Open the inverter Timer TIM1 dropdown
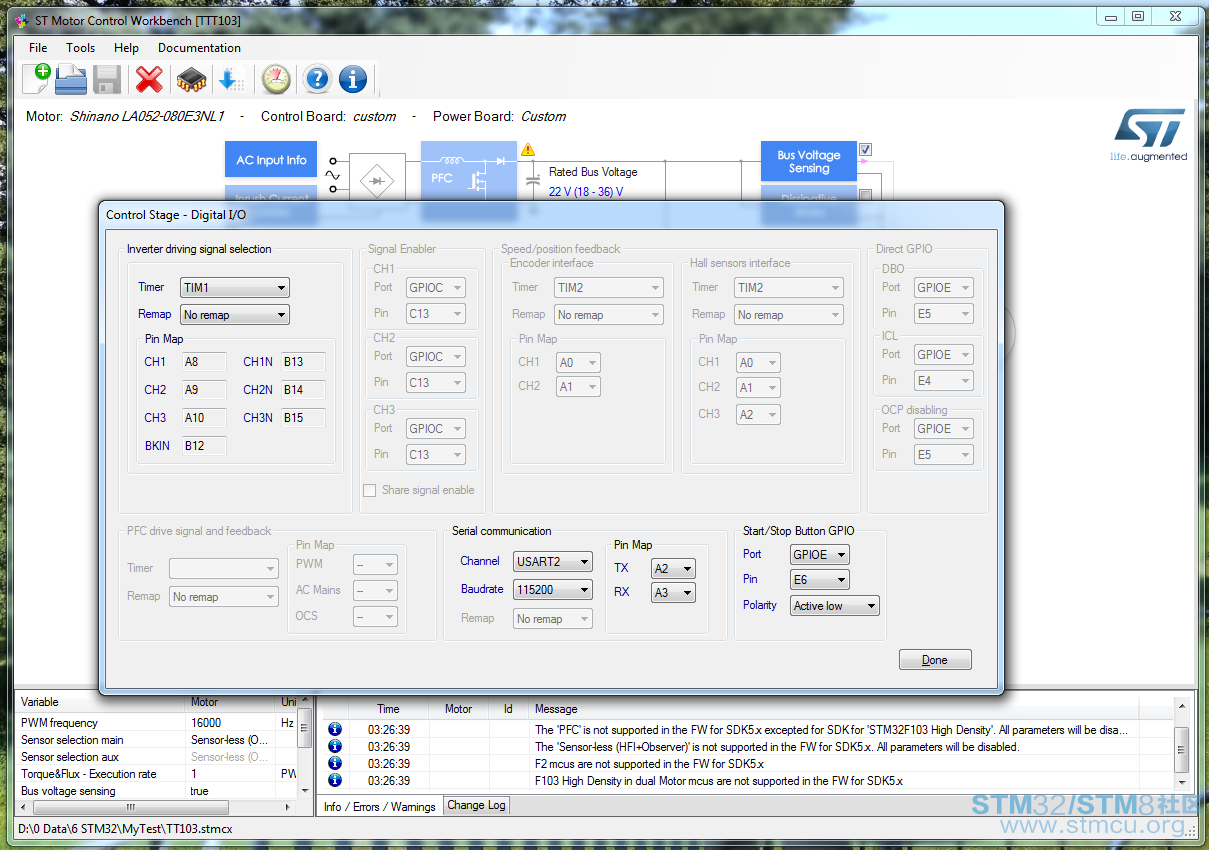Viewport: 1209px width, 850px height. click(235, 288)
